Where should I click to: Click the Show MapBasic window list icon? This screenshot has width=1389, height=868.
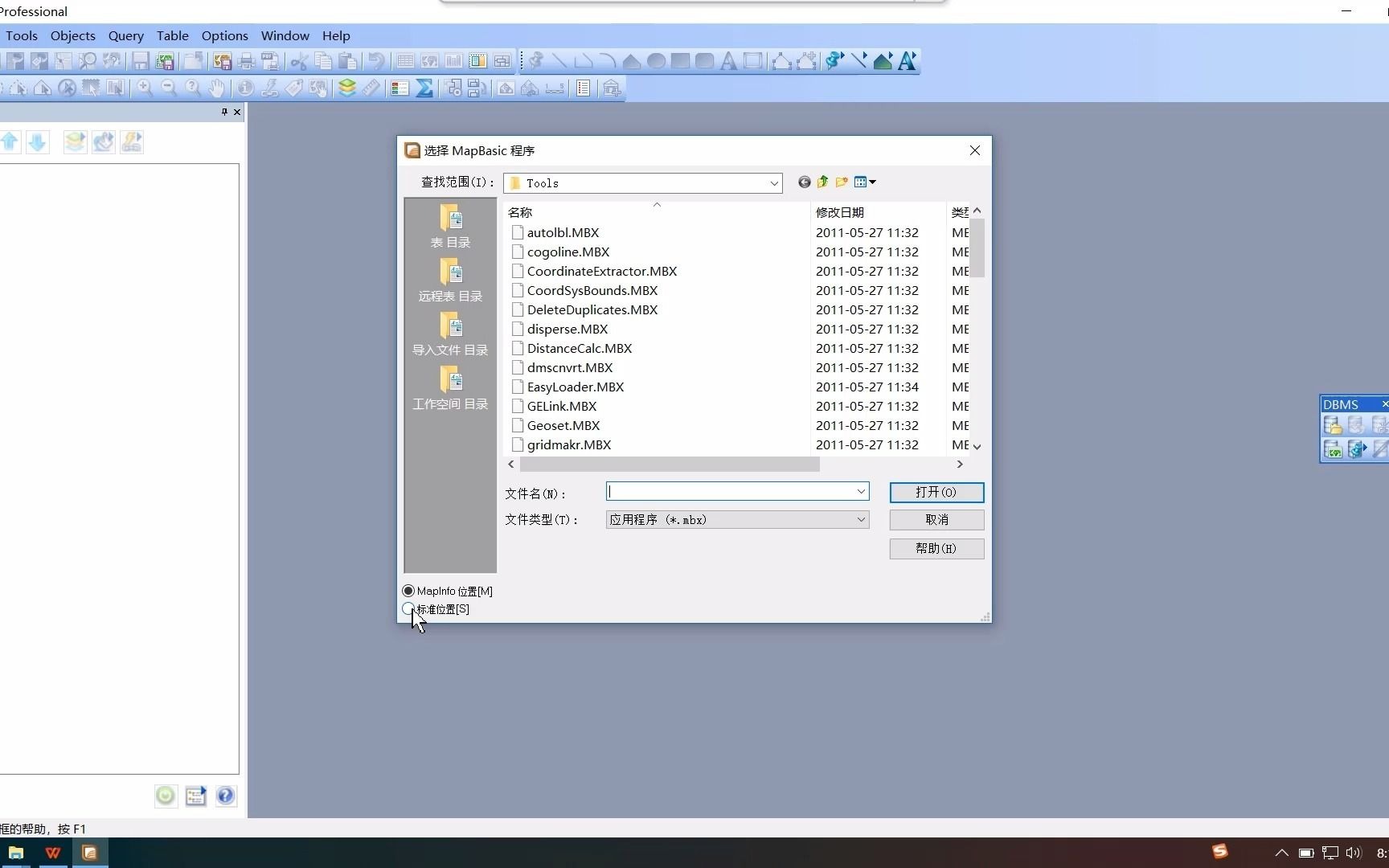point(584,88)
